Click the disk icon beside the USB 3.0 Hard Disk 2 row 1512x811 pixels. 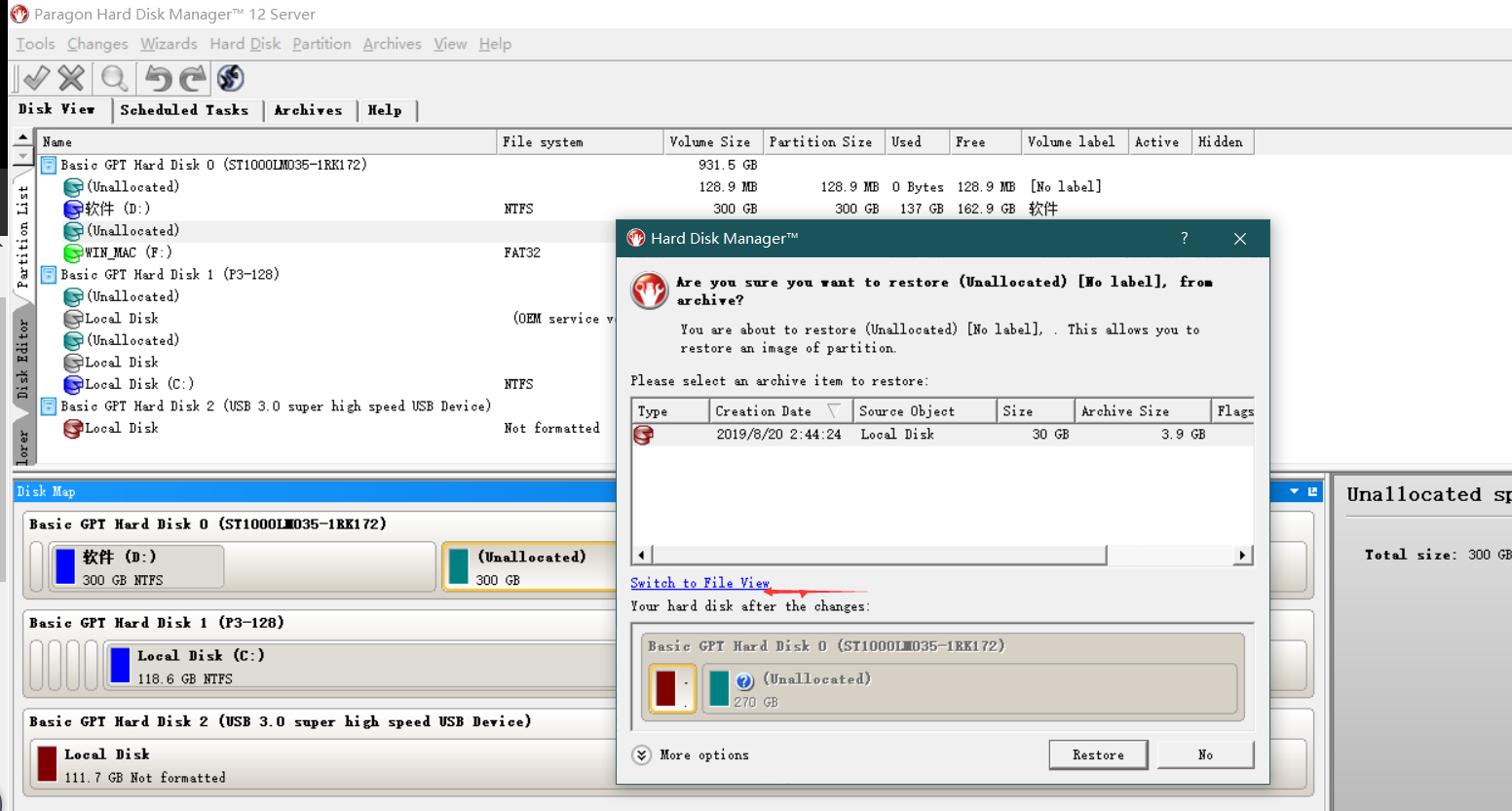[49, 405]
